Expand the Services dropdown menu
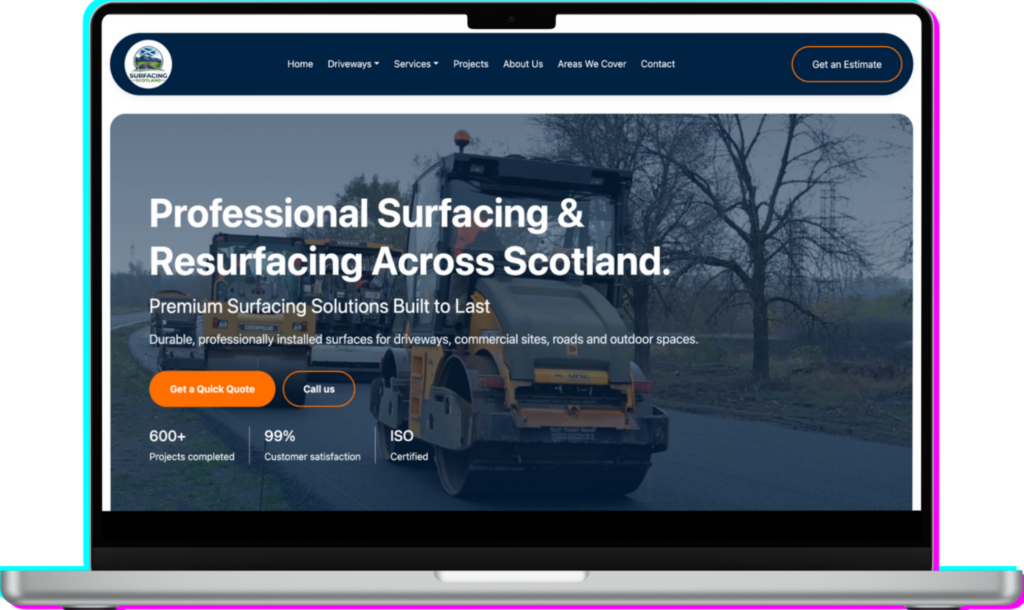 416,64
